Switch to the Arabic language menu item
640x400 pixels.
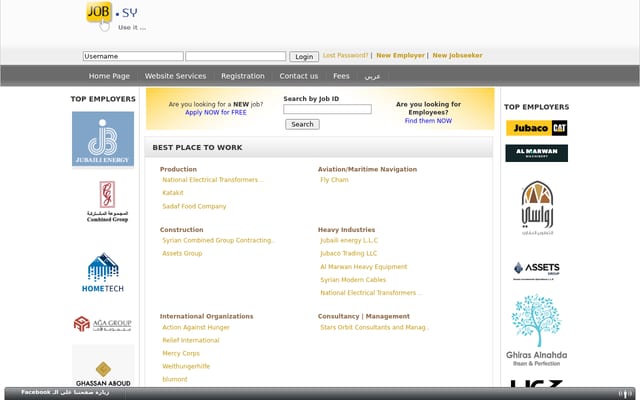[x=372, y=76]
